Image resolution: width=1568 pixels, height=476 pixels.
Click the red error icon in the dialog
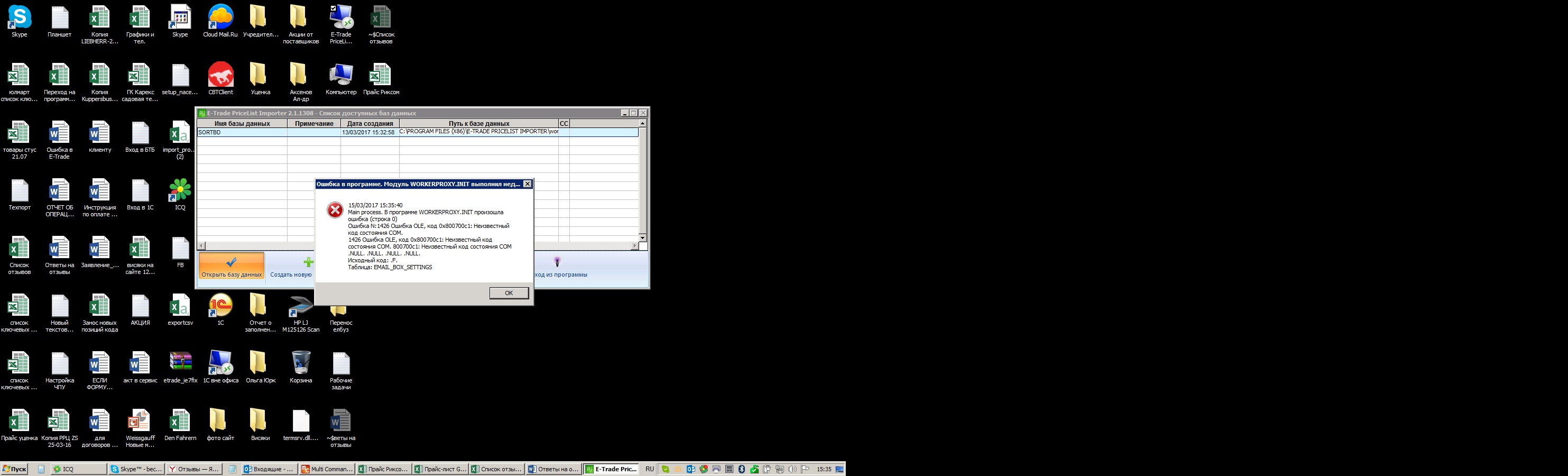coord(335,210)
